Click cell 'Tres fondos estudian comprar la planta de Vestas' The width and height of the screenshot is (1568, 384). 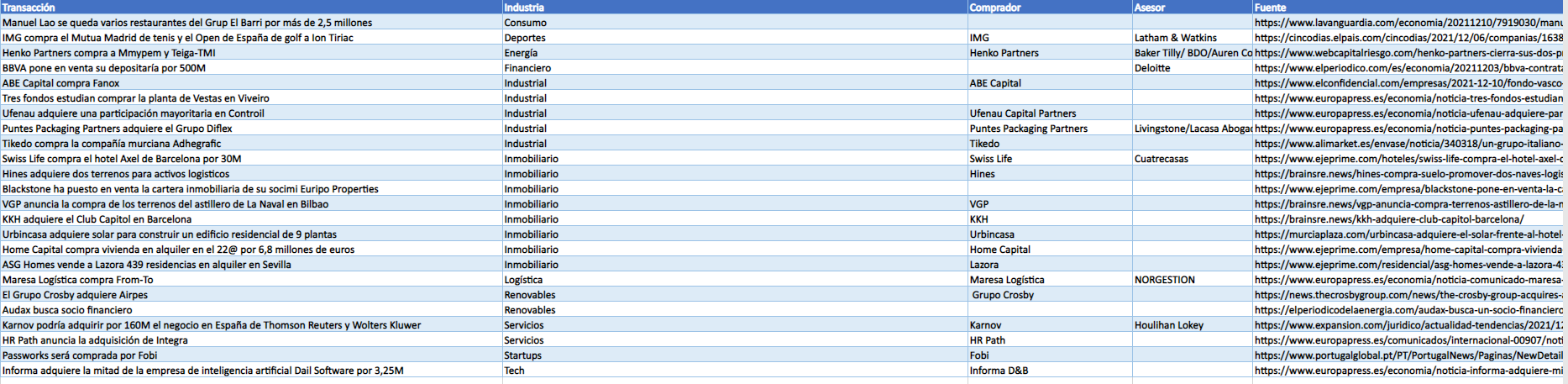coord(251,98)
